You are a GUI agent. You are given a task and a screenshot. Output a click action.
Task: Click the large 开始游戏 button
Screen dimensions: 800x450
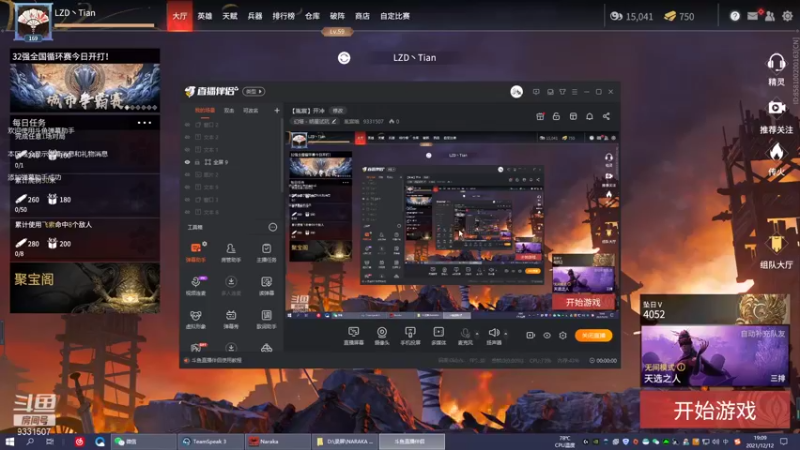tap(715, 410)
